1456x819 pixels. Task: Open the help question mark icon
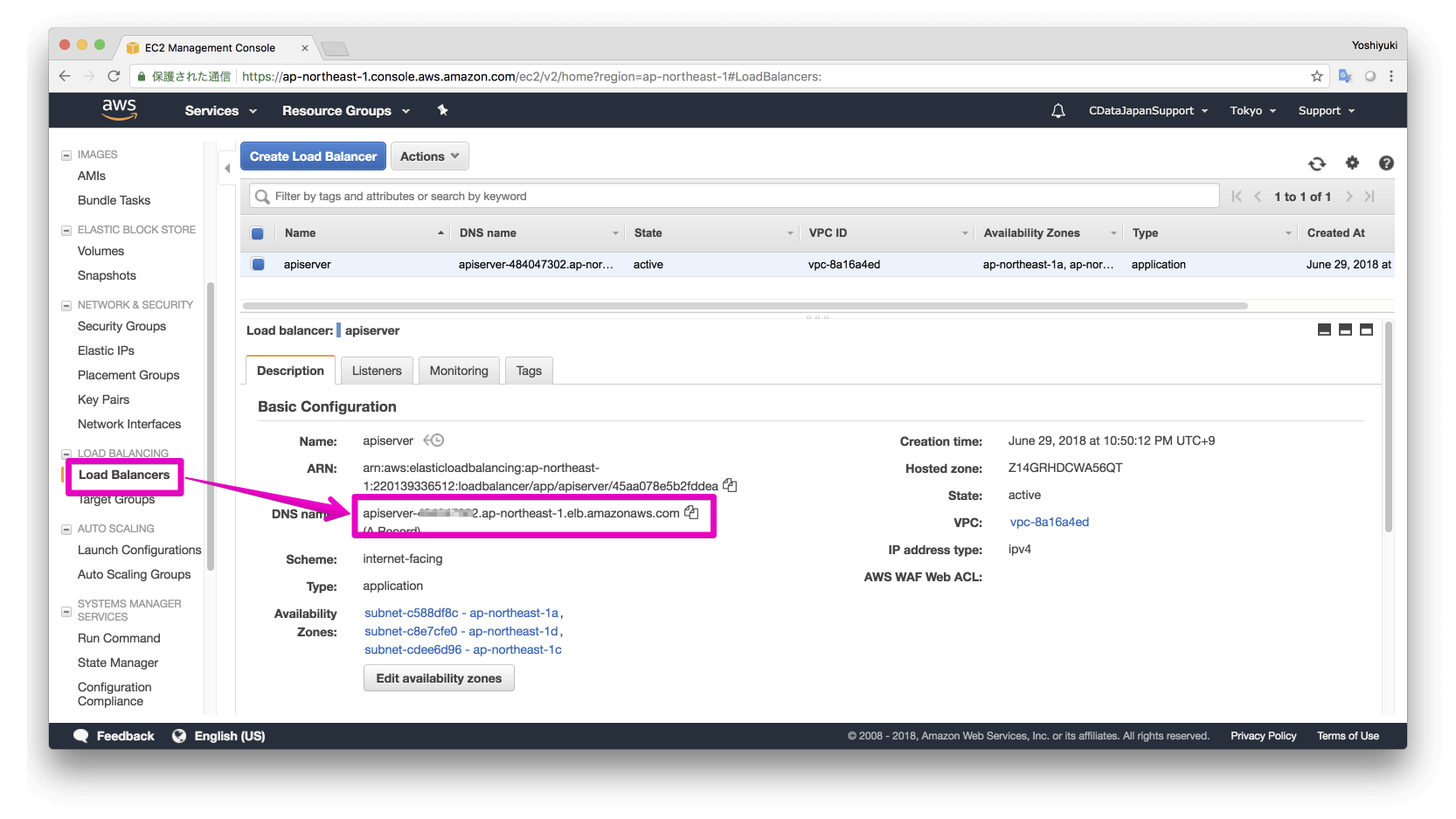(1386, 163)
